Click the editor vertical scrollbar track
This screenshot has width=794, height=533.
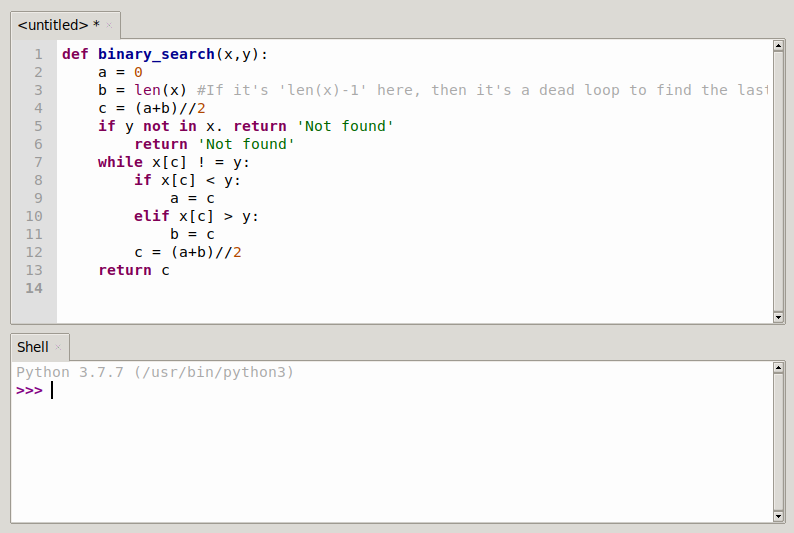779,181
